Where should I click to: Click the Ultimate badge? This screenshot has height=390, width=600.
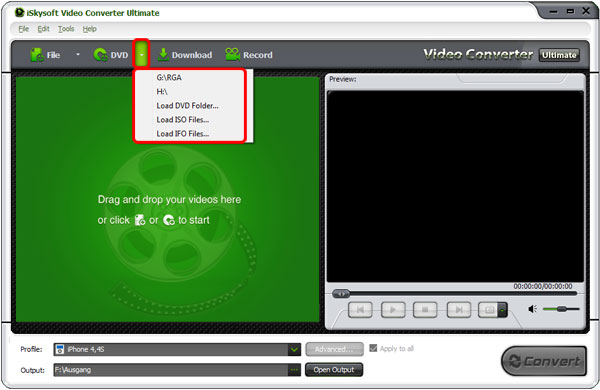[559, 55]
